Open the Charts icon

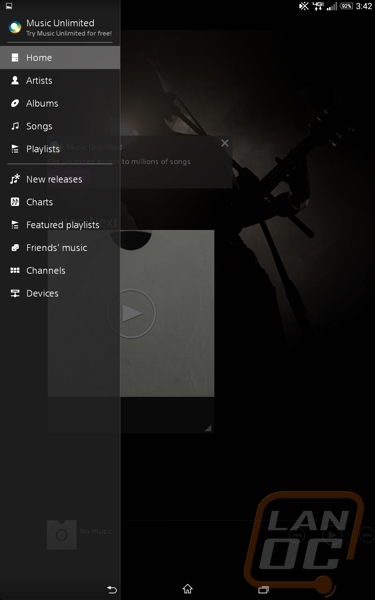click(x=15, y=202)
